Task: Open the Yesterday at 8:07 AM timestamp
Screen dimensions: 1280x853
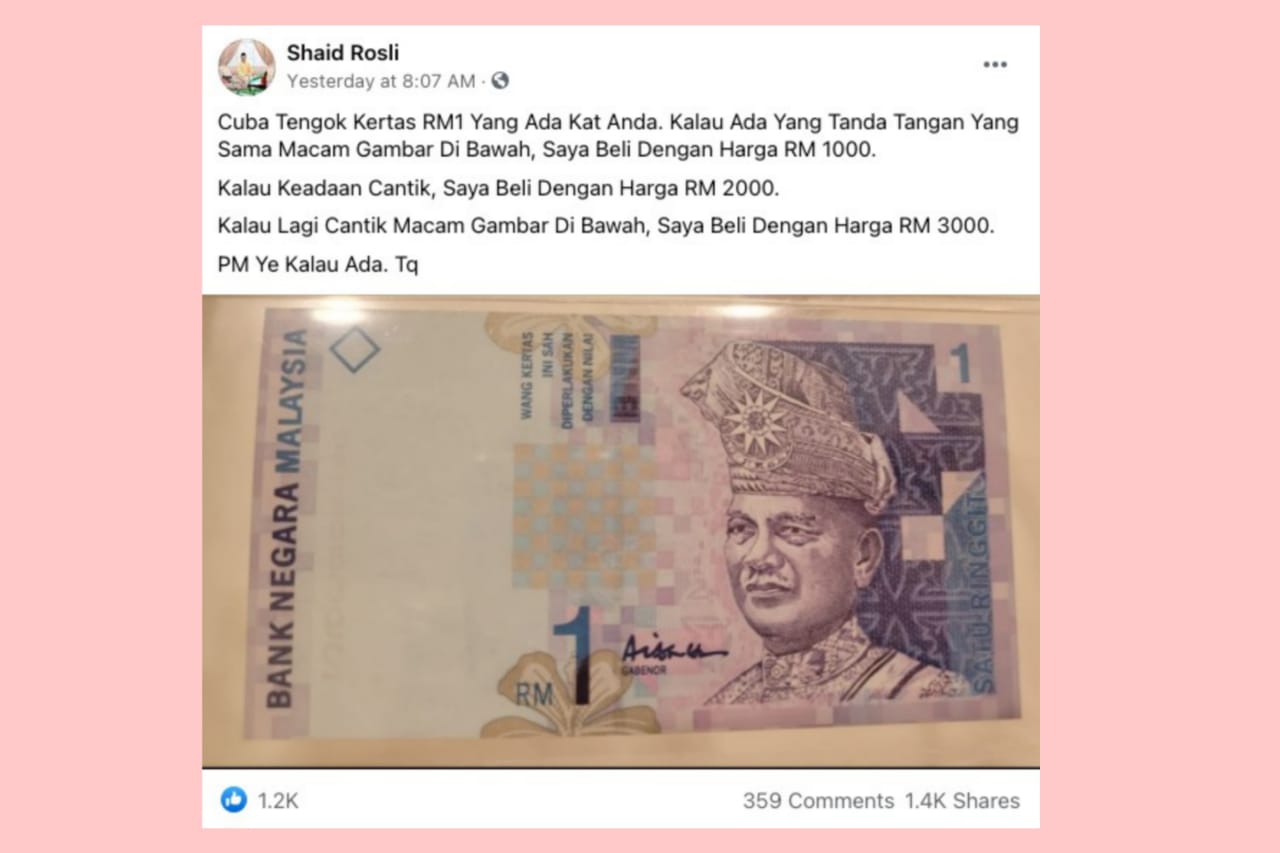Action: coord(381,81)
